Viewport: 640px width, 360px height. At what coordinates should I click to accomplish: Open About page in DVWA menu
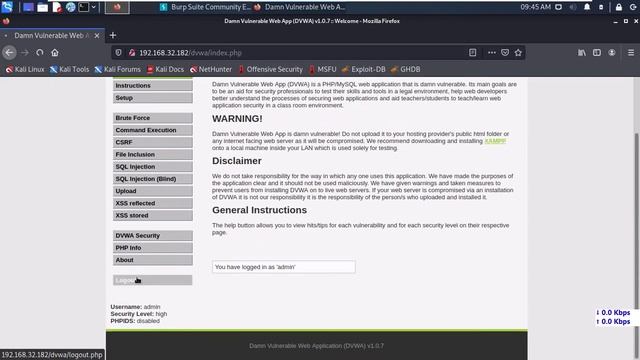(x=153, y=260)
